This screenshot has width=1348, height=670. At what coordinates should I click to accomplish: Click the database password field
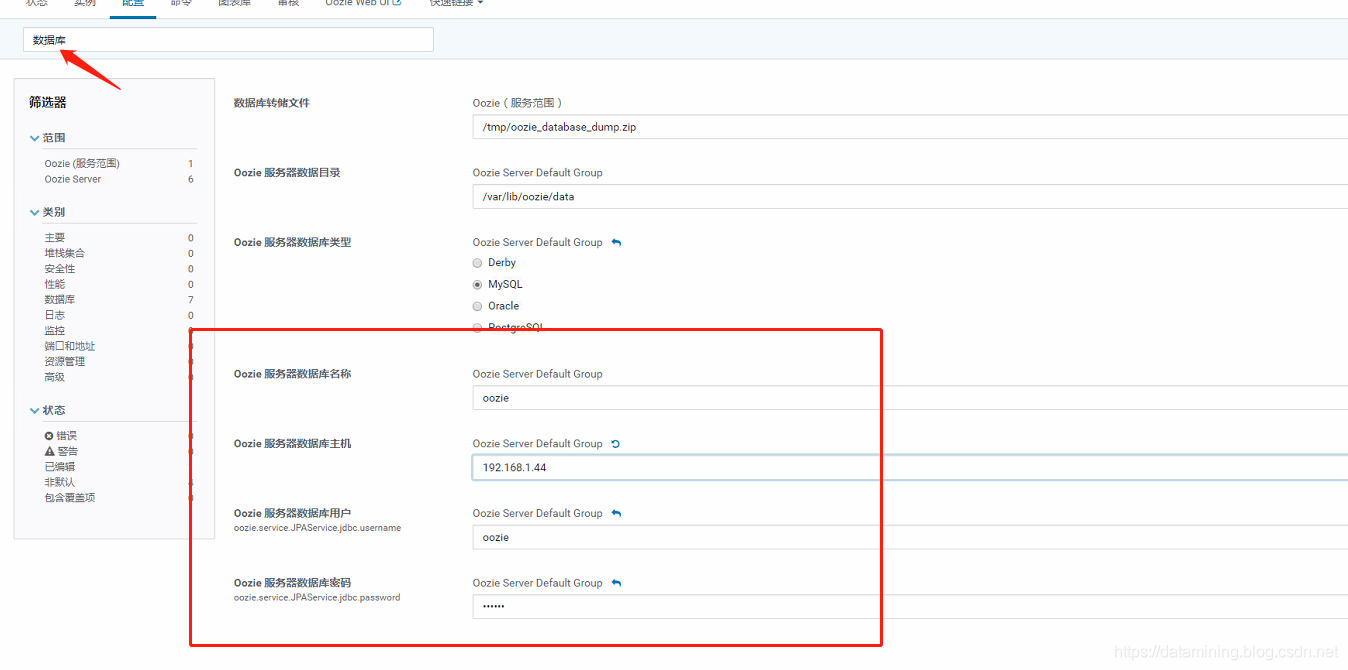pyautogui.click(x=910, y=607)
